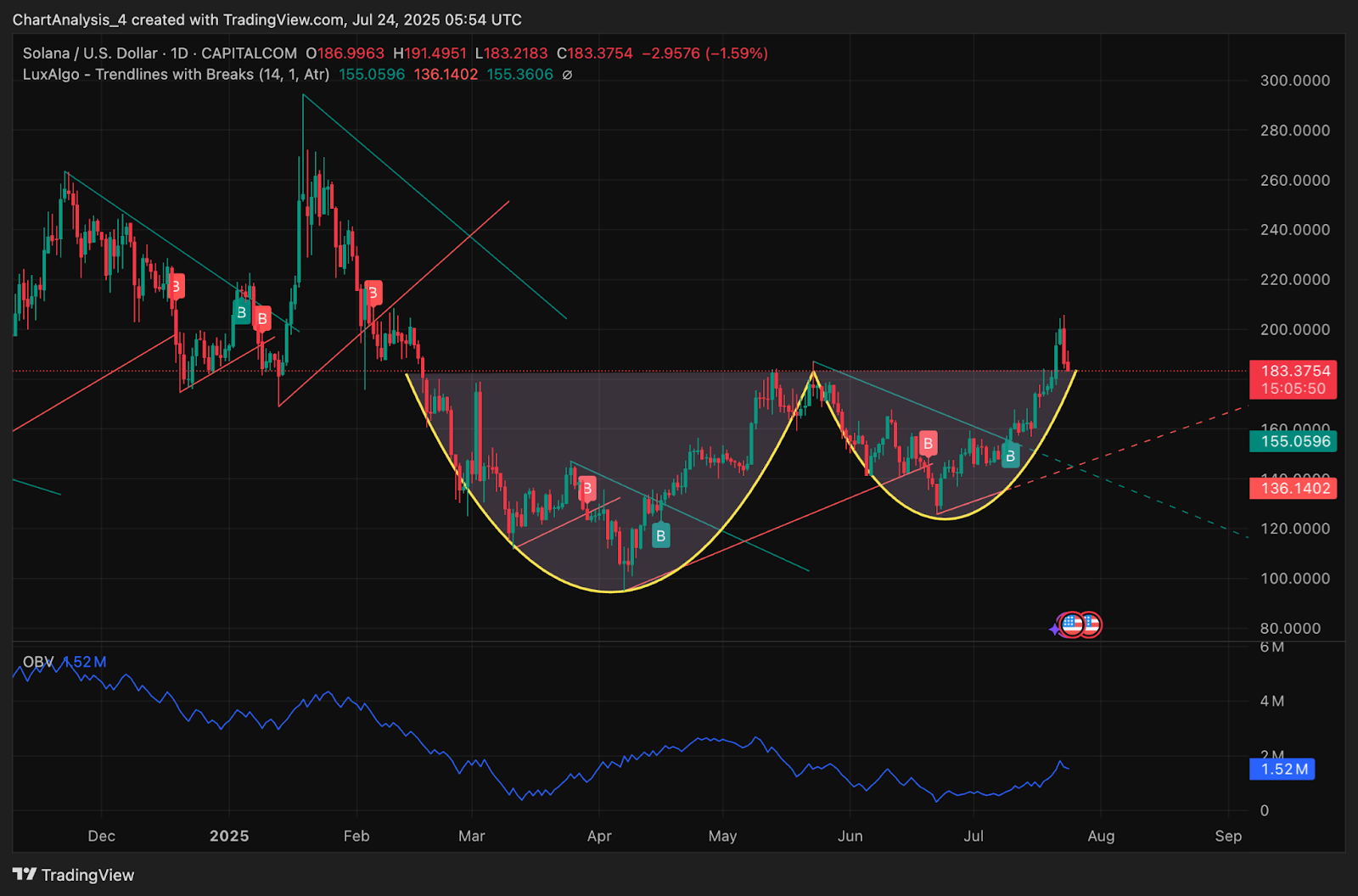Click the red 136.1402 price axis label

click(x=1293, y=488)
